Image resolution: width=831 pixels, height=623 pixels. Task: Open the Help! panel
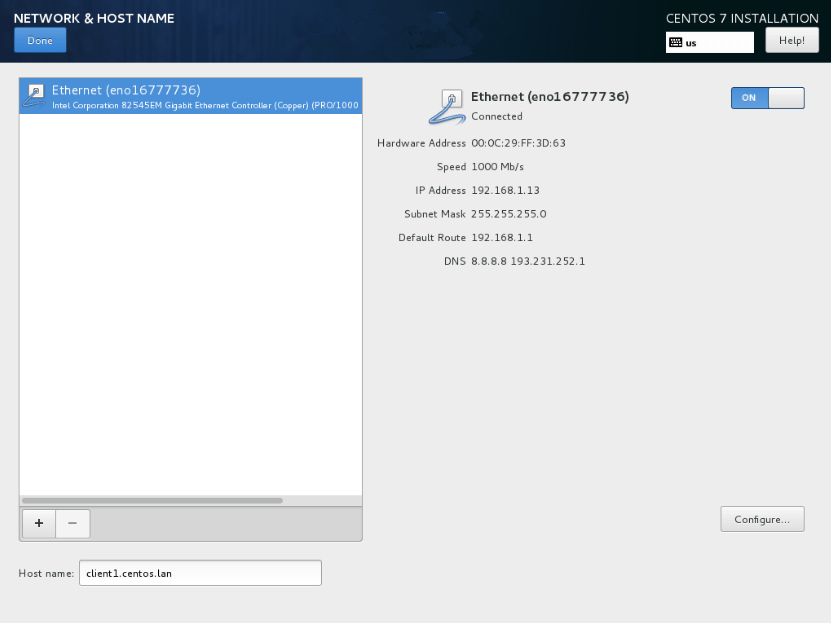tap(792, 40)
